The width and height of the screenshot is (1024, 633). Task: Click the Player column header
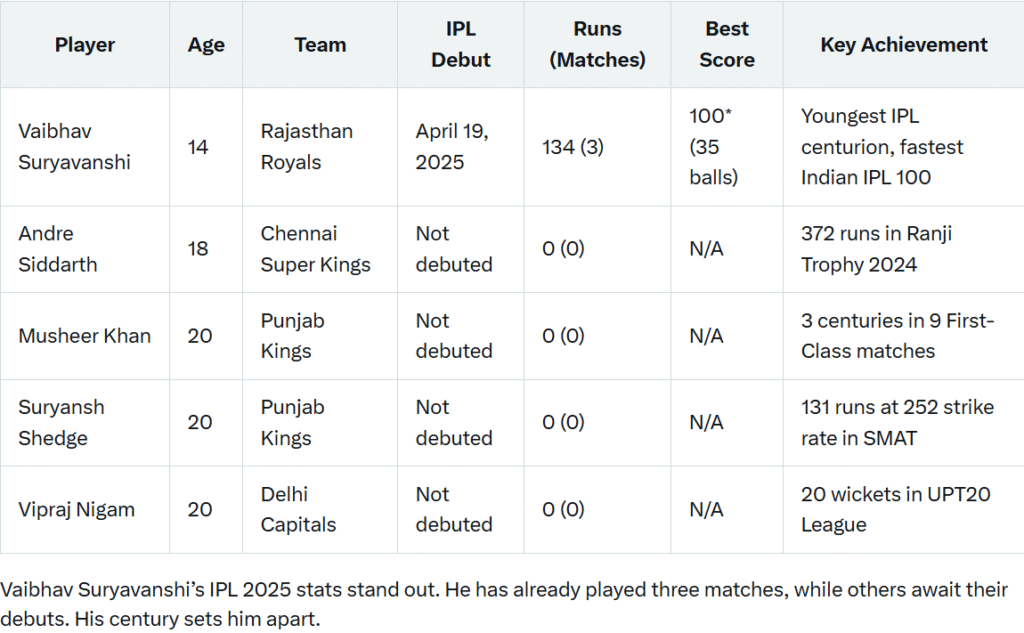84,45
